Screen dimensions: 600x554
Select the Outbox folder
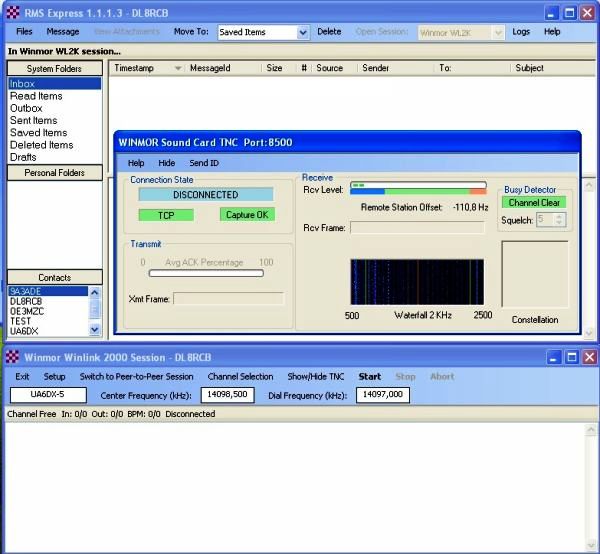point(26,108)
